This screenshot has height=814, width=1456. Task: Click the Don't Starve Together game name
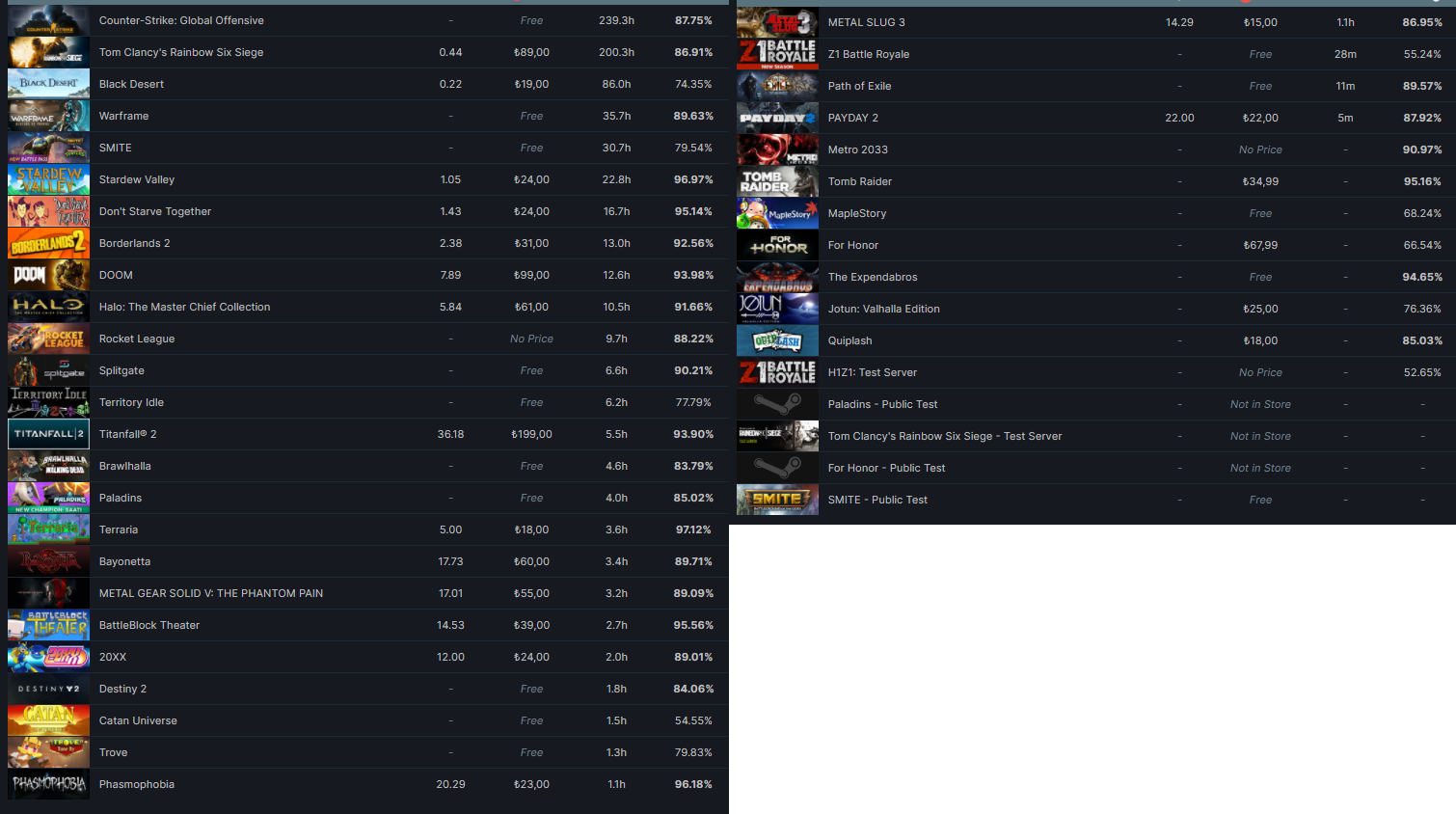(x=155, y=211)
